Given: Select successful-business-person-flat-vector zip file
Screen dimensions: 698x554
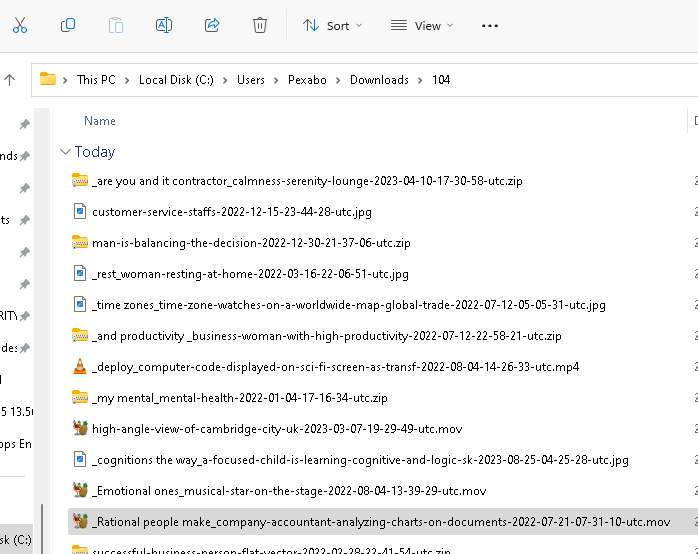Looking at the screenshot, I should [x=271, y=550].
